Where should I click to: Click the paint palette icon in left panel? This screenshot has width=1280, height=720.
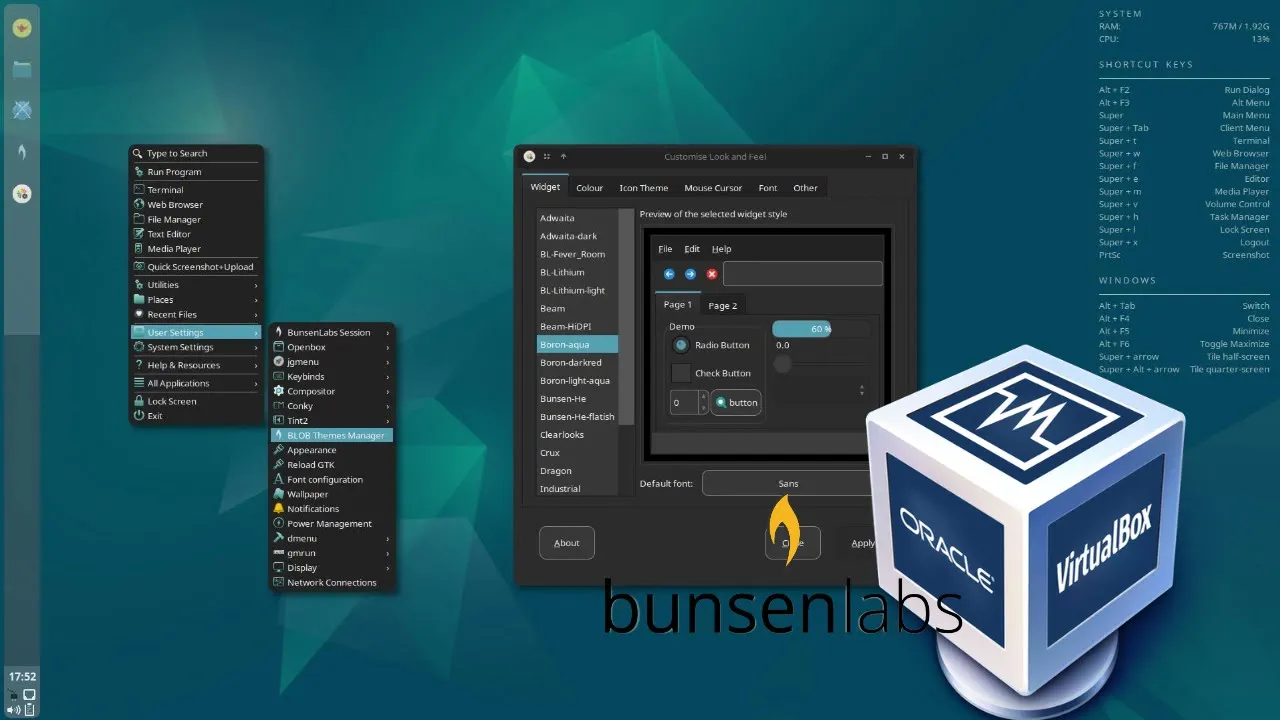pyautogui.click(x=21, y=193)
